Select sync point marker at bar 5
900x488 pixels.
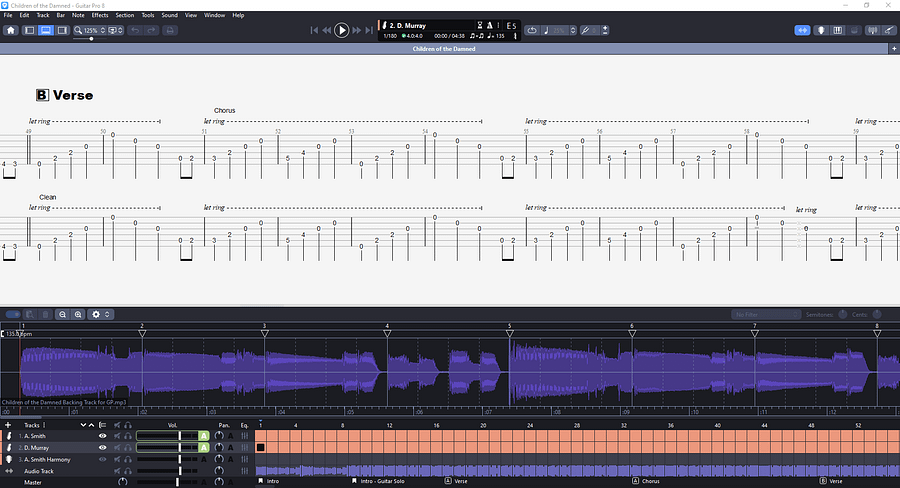(x=510, y=333)
